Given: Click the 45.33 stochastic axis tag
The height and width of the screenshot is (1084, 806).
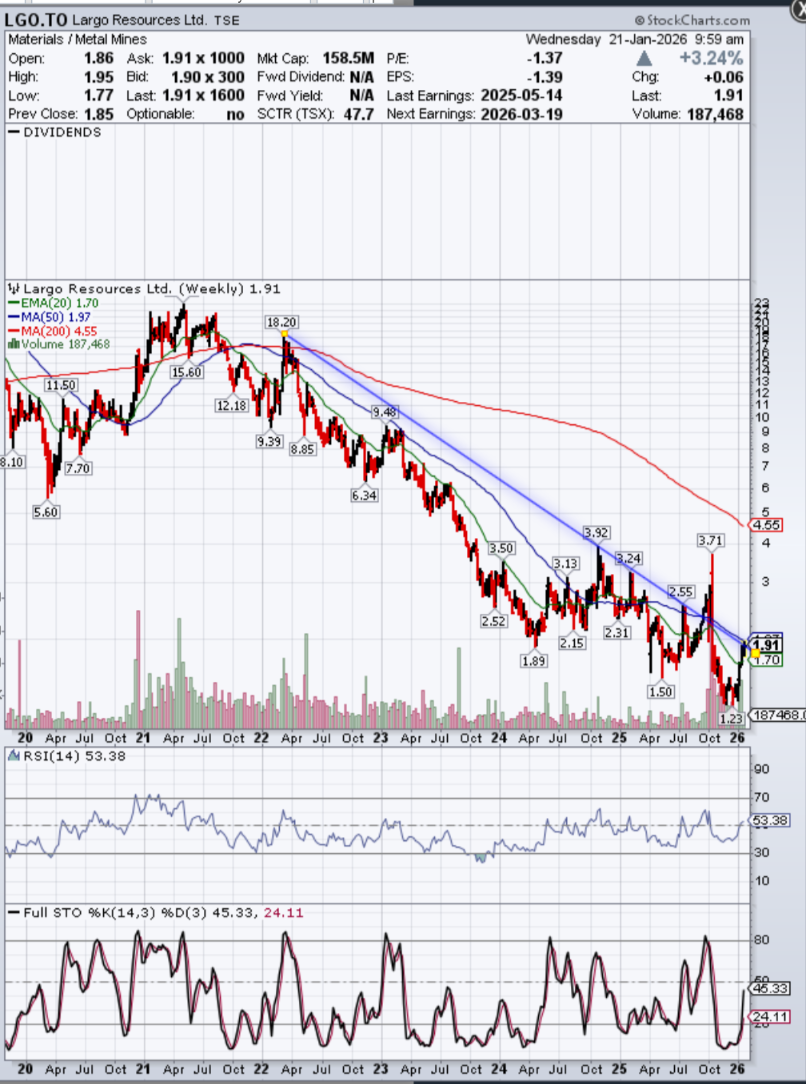Looking at the screenshot, I should 770,989.
